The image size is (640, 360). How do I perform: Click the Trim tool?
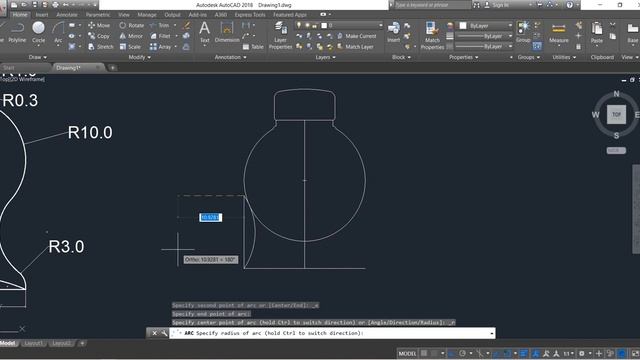160,25
